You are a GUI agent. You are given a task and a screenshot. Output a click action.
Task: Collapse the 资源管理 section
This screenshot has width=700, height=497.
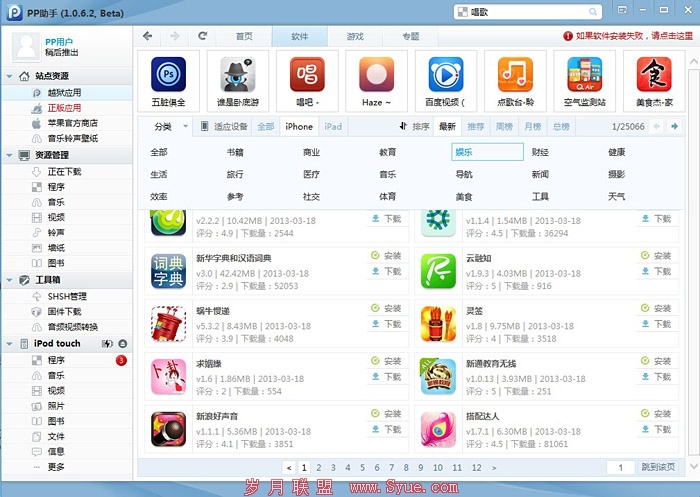9,155
